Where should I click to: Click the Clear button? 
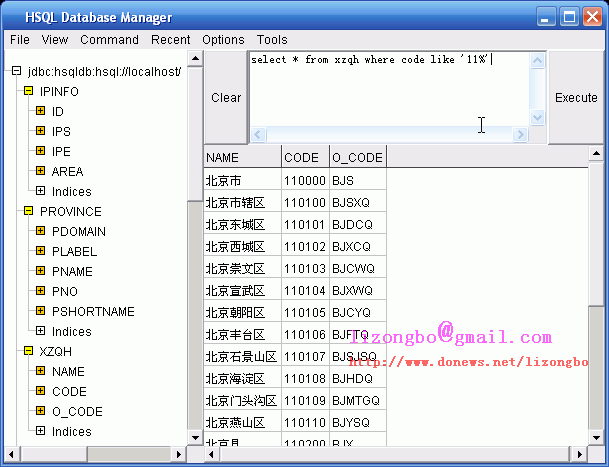pos(226,98)
